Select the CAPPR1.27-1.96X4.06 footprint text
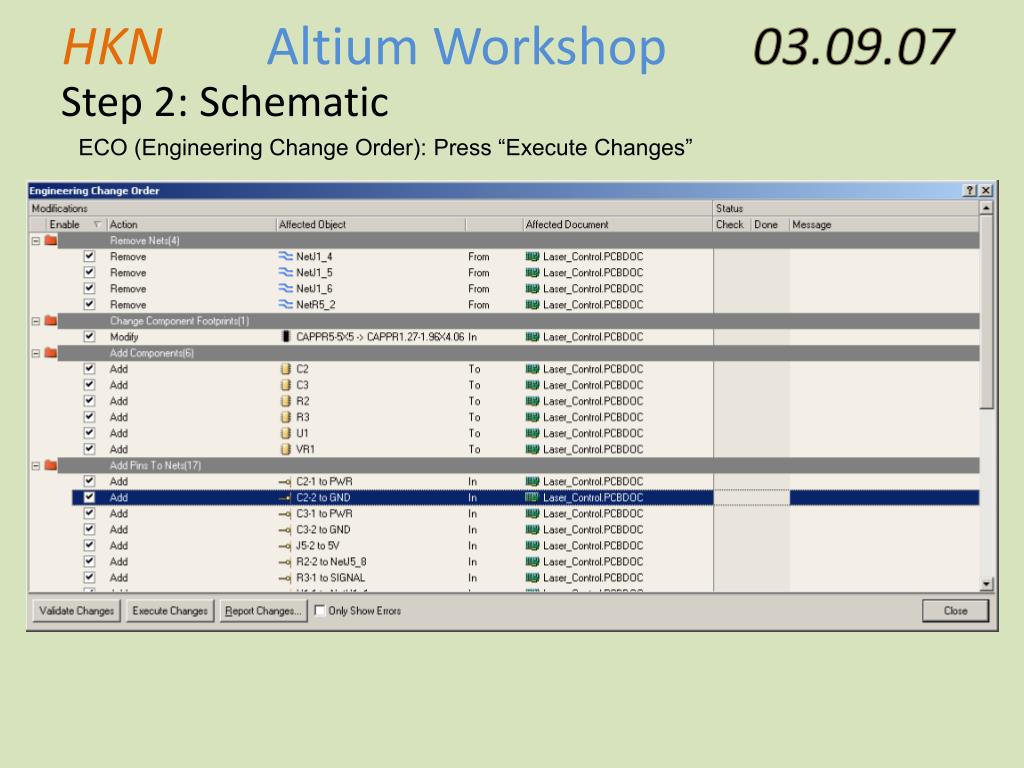 click(415, 336)
